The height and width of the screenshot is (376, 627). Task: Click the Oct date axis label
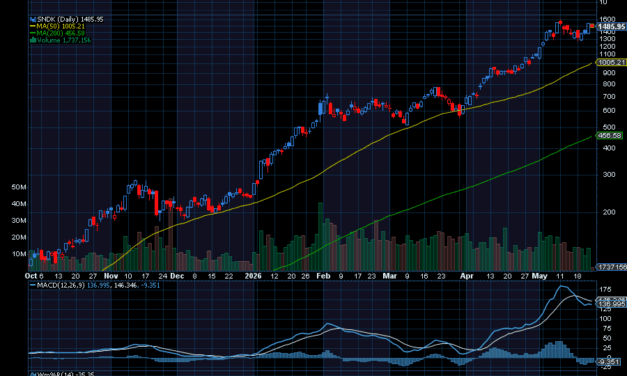pyautogui.click(x=31, y=276)
